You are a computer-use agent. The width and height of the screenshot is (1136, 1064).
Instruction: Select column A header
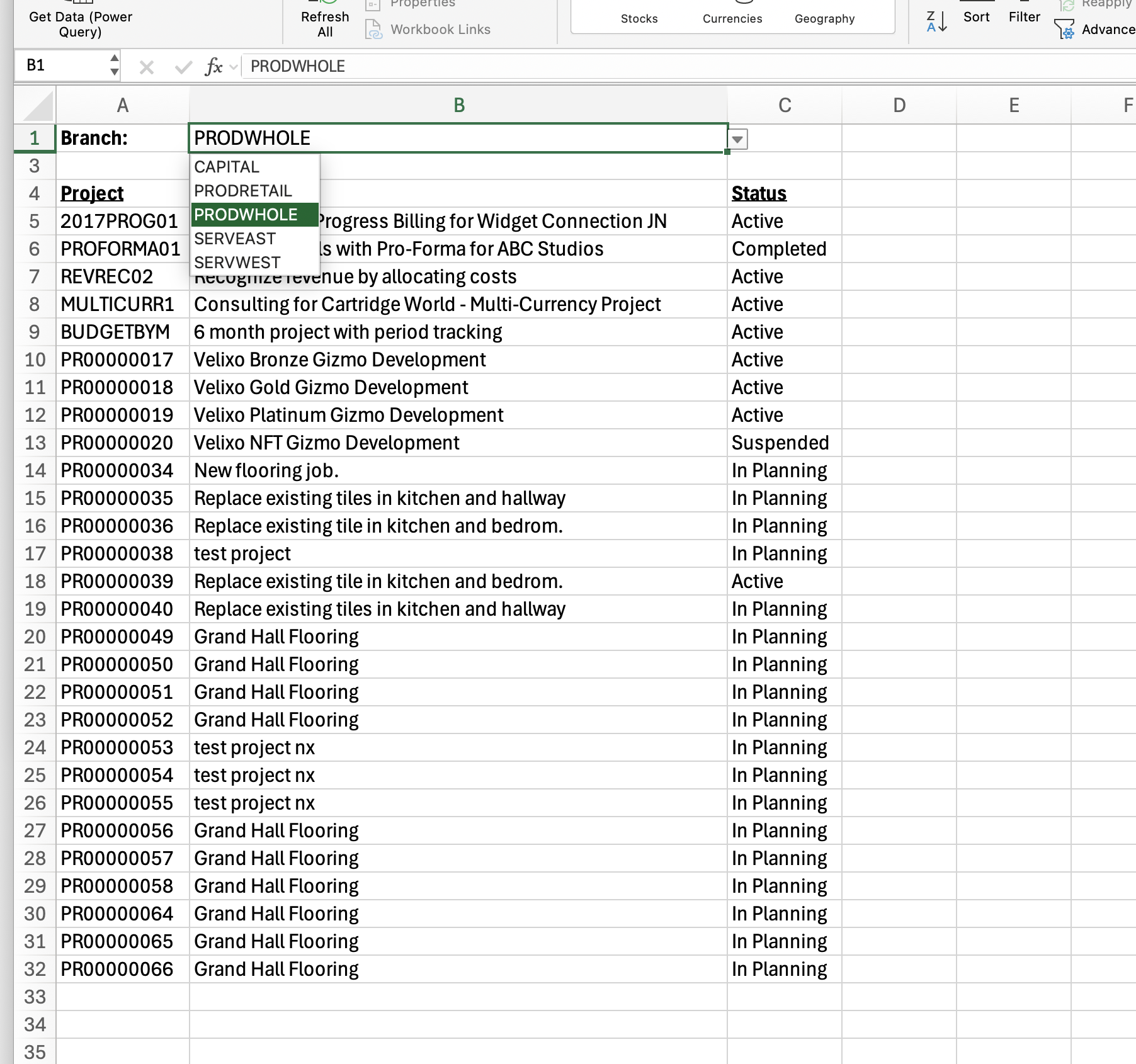123,105
